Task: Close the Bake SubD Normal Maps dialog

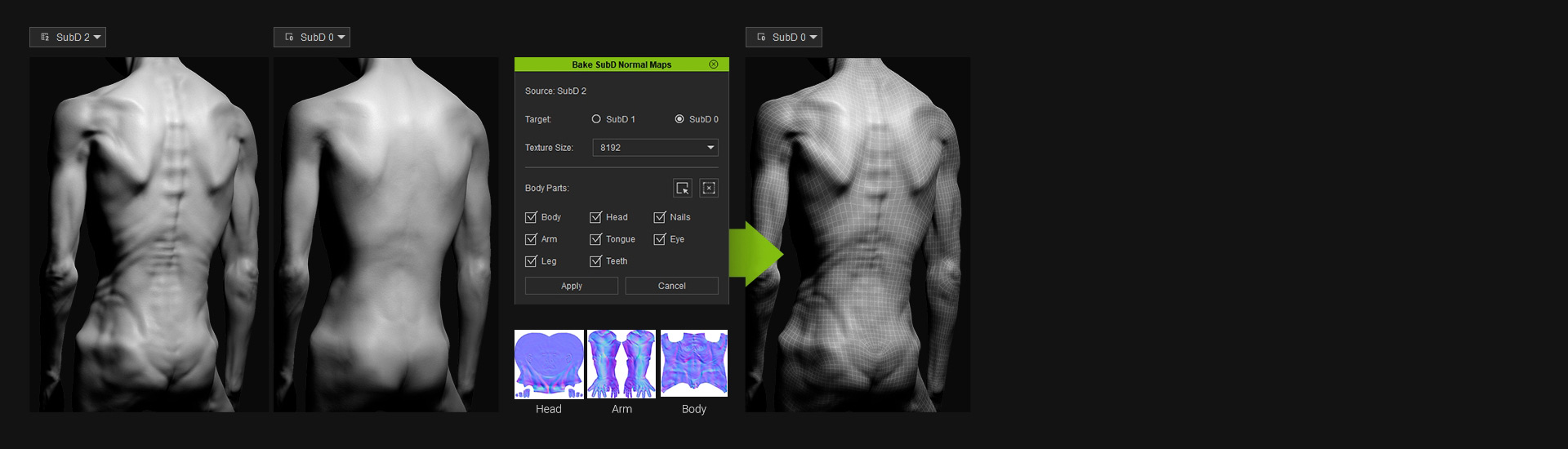Action: (713, 64)
